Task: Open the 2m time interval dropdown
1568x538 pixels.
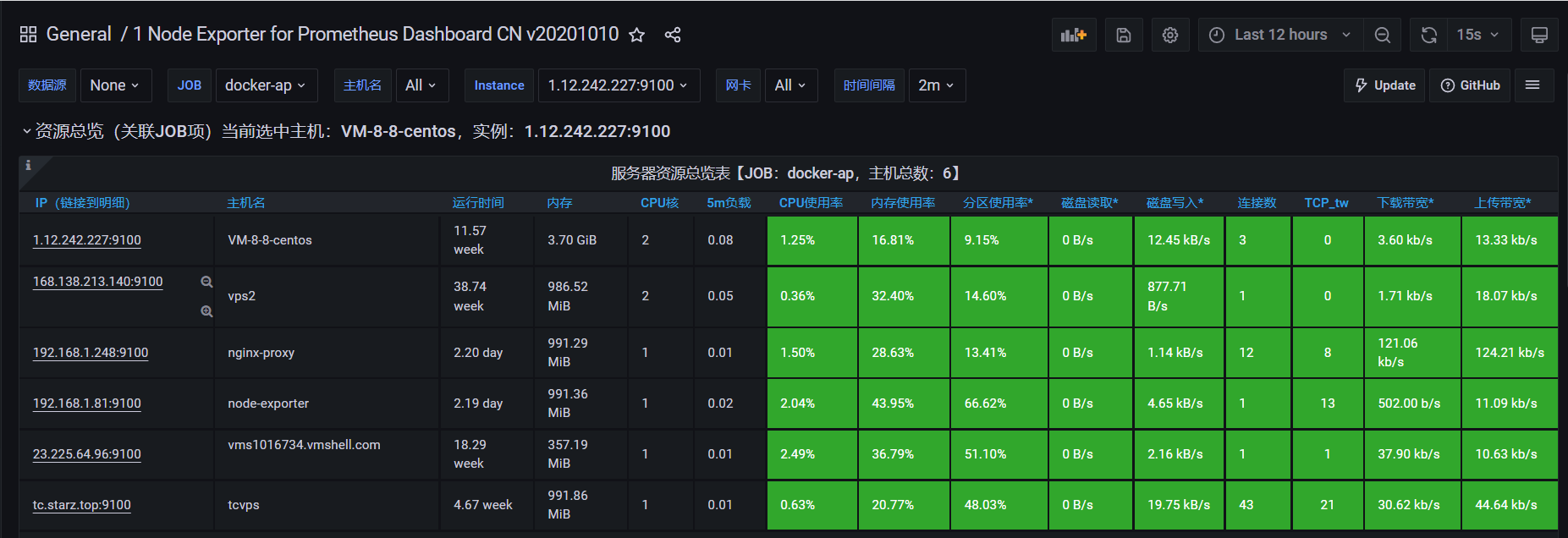Action: tap(937, 85)
